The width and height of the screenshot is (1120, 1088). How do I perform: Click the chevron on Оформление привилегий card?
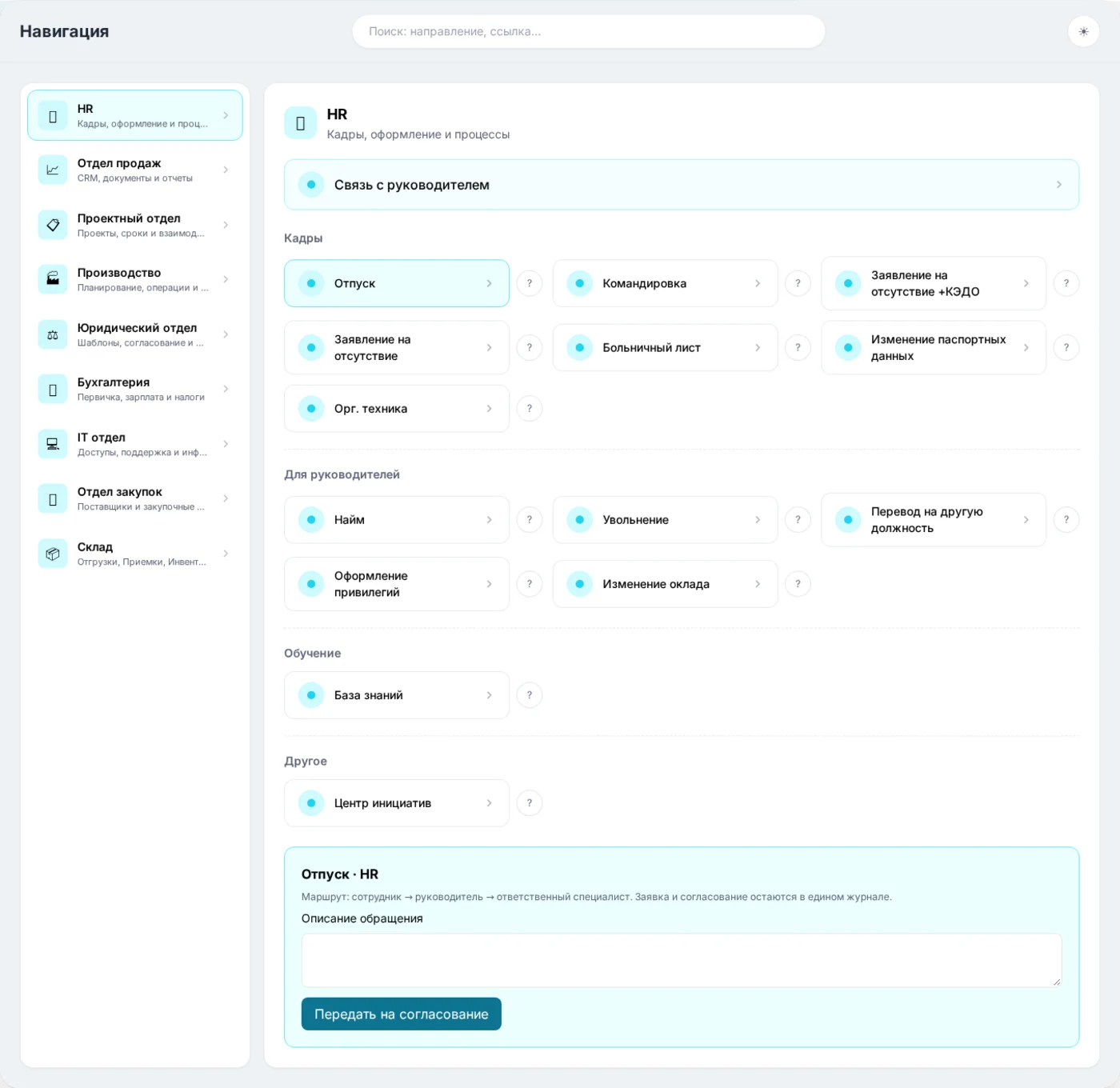click(x=490, y=584)
